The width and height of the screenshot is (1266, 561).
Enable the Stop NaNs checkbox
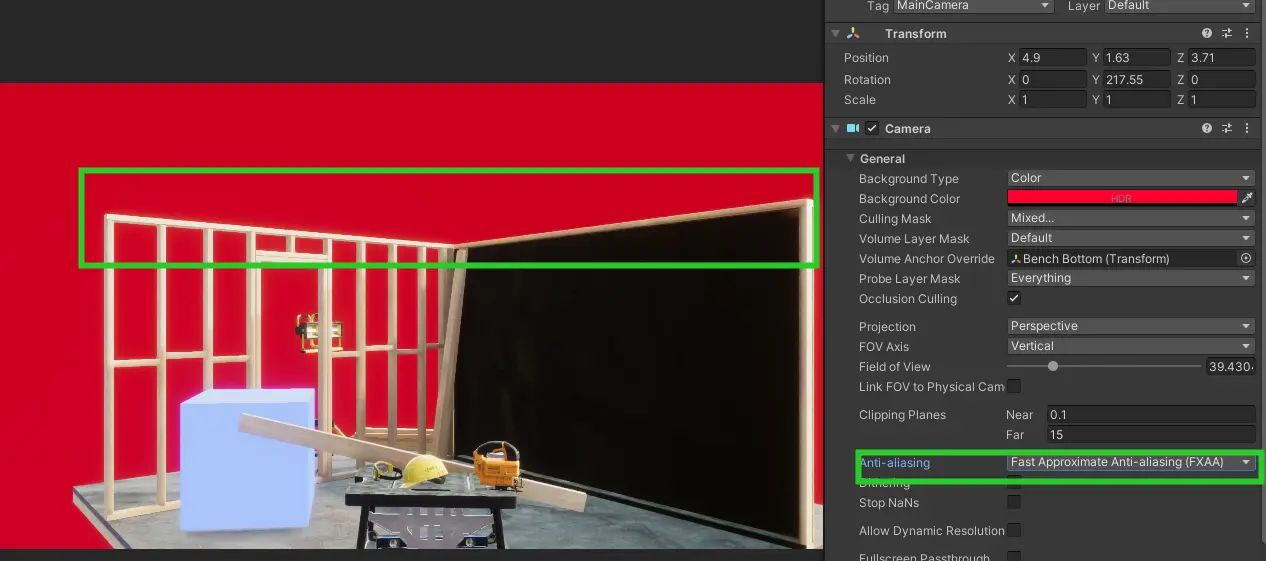click(1014, 502)
